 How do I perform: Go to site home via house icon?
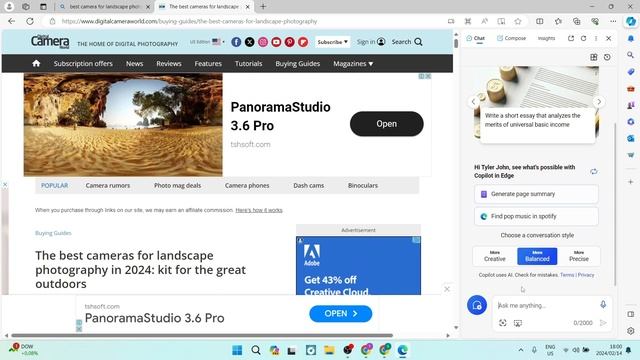(x=36, y=63)
